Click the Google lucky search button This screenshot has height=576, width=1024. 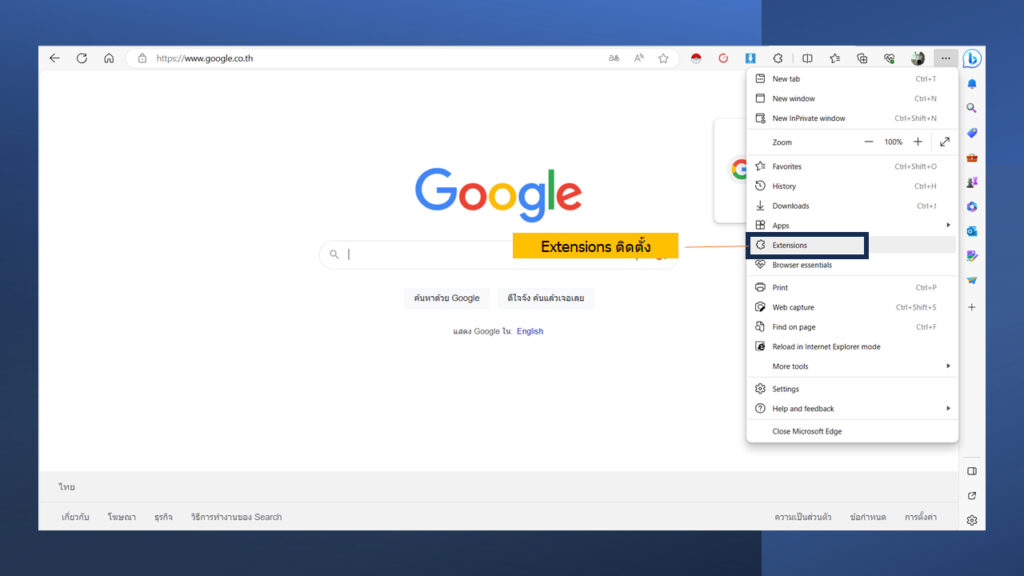pos(545,298)
